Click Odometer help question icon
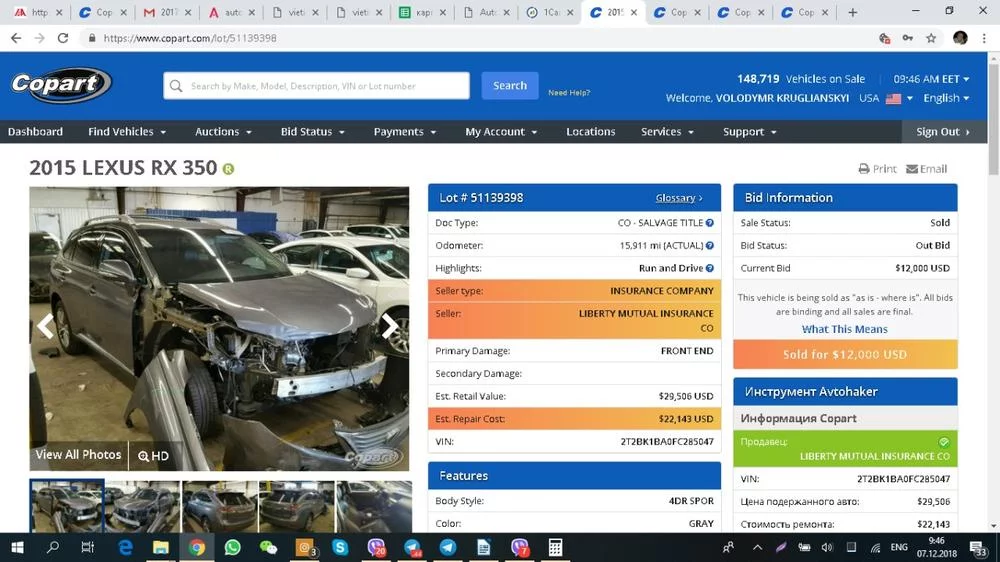This screenshot has width=1000, height=562. tap(710, 246)
